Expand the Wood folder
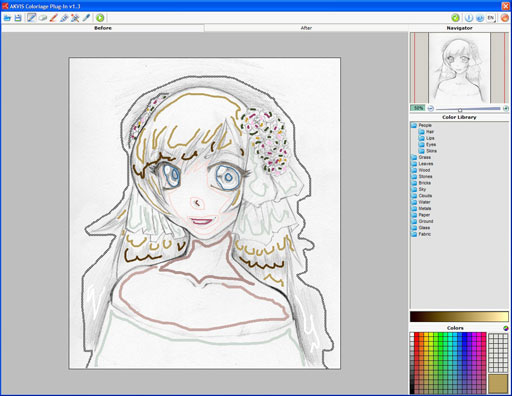Screen dimensions: 512x396 click(421, 170)
